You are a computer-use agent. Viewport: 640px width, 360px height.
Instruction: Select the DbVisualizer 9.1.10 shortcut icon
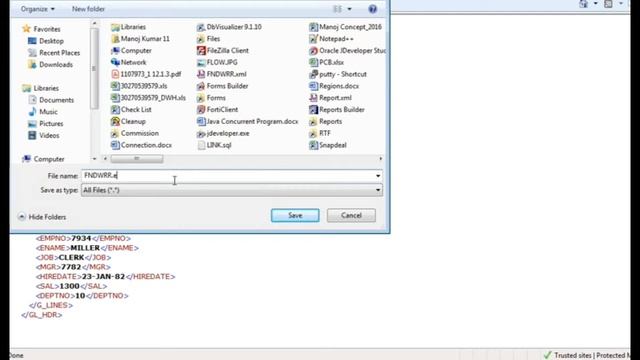[x=201, y=27]
